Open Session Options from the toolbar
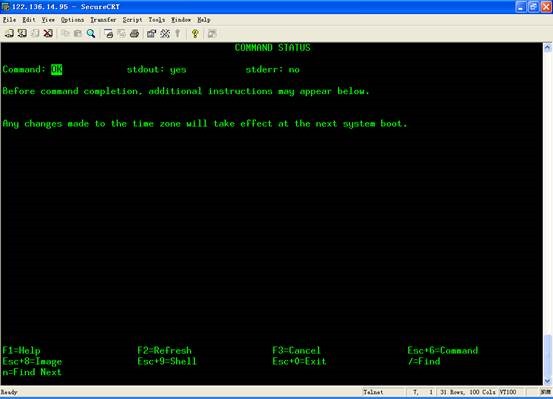 point(152,34)
